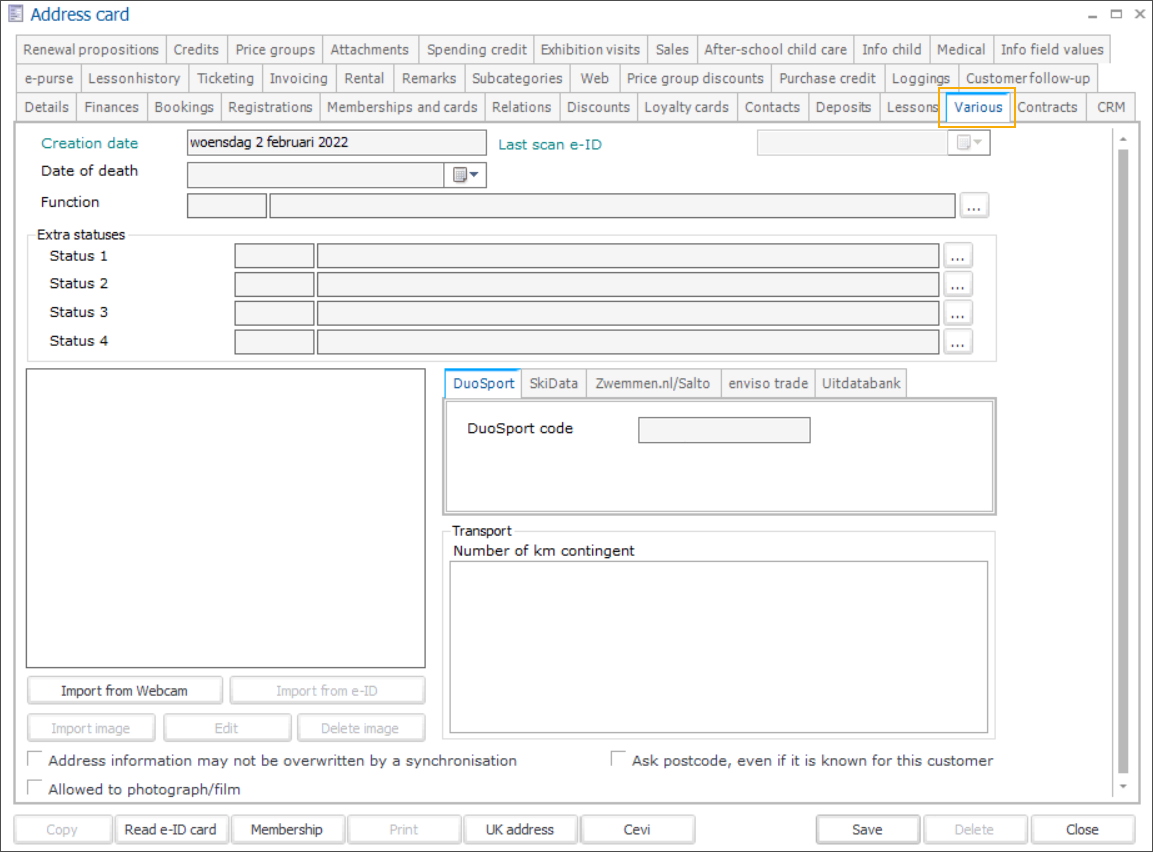The width and height of the screenshot is (1153, 852).
Task: Enable address information overwrite protection checkbox
Action: (35, 760)
